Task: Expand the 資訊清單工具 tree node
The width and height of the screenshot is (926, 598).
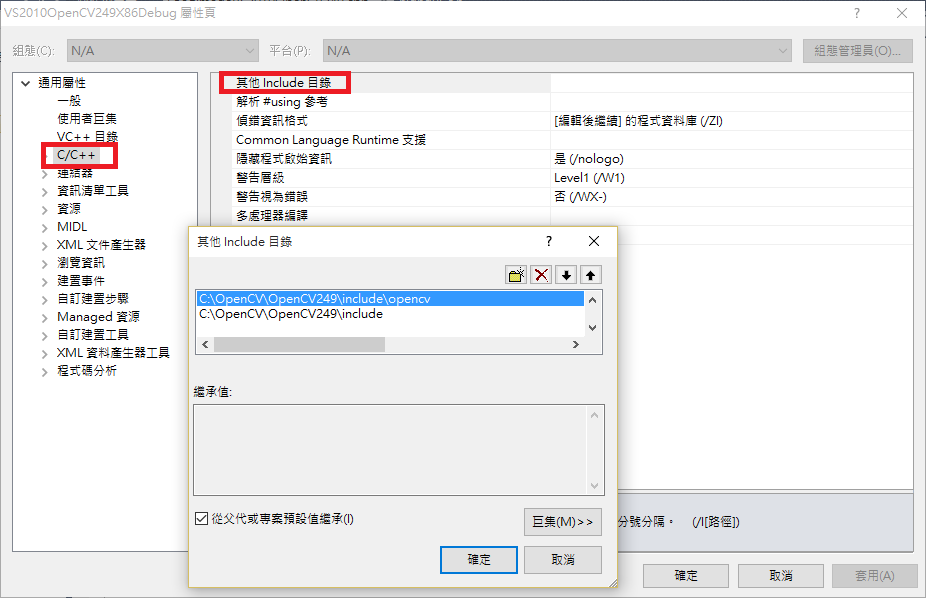Action: tap(45, 191)
